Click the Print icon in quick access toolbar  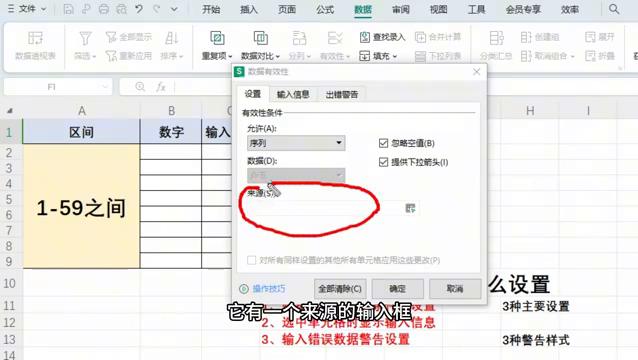104,9
